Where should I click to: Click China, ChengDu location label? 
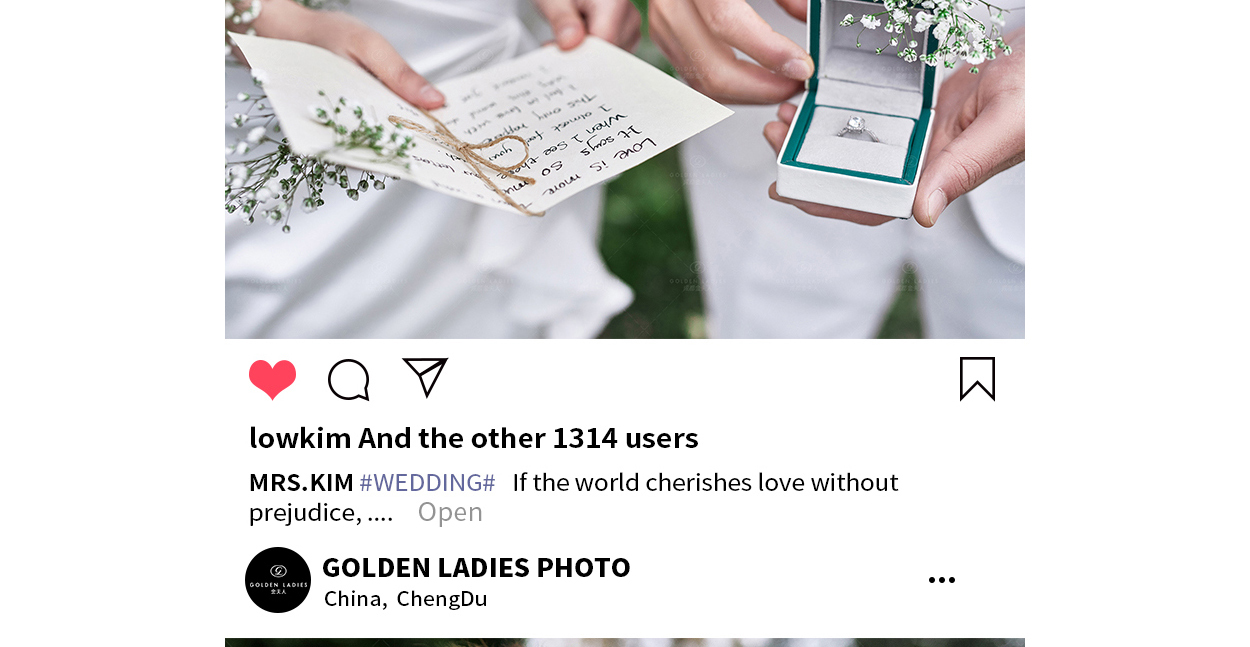[x=406, y=599]
